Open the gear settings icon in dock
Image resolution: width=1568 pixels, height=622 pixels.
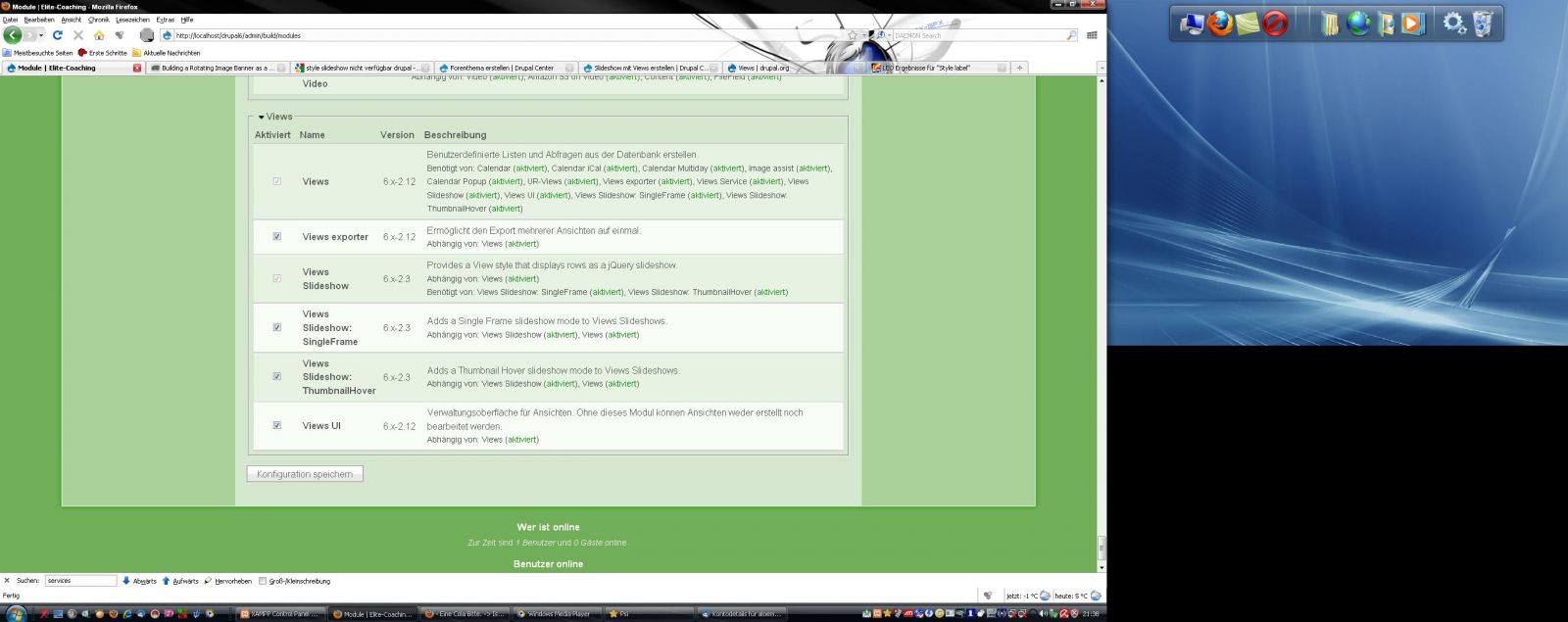coord(1454,23)
